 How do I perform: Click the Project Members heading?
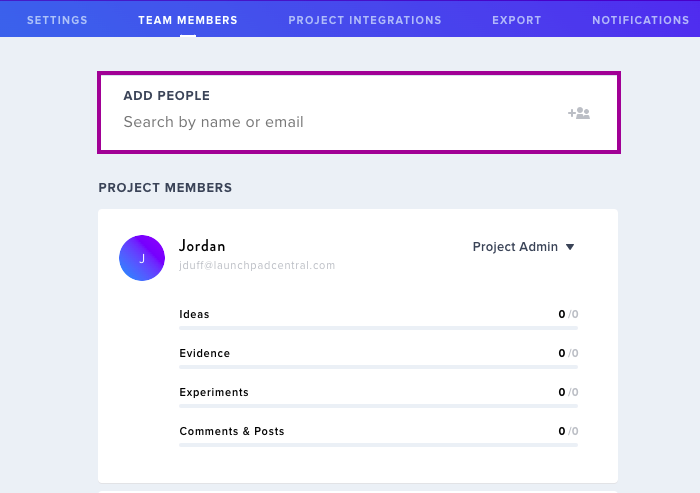click(x=165, y=188)
